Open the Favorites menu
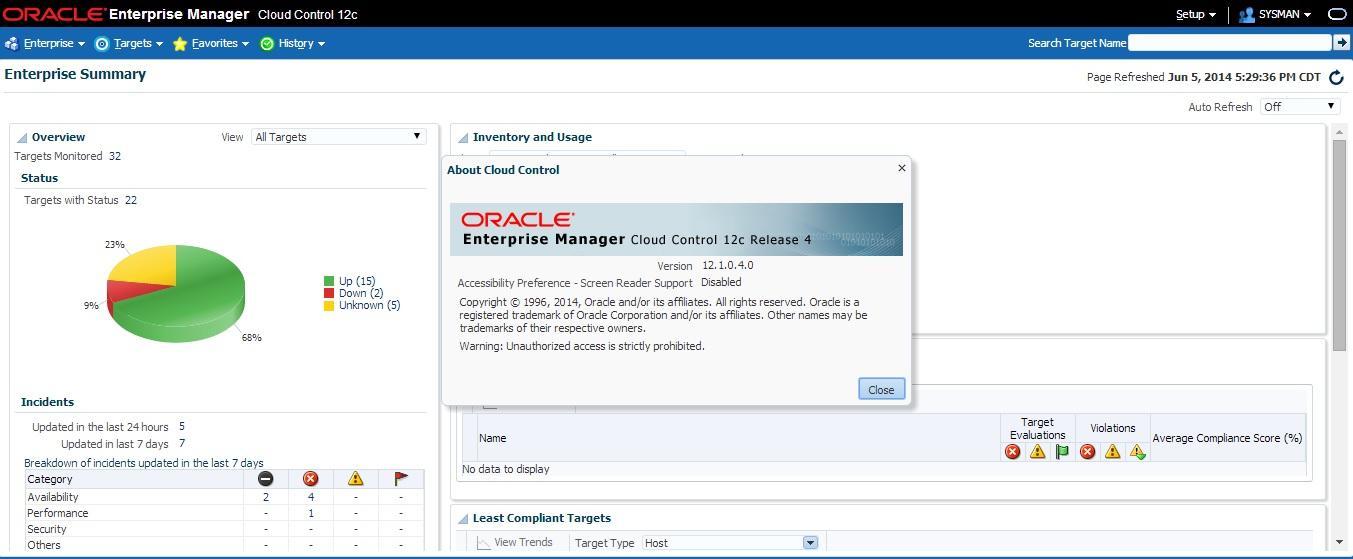The height and width of the screenshot is (559, 1353). coord(220,43)
